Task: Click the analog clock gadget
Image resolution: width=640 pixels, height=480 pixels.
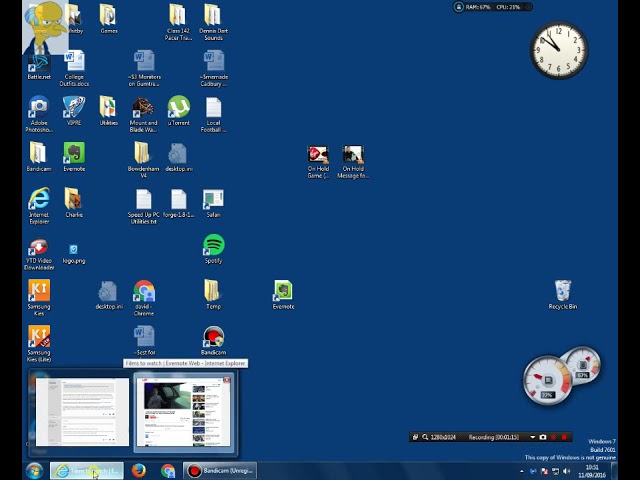Action: coord(559,50)
